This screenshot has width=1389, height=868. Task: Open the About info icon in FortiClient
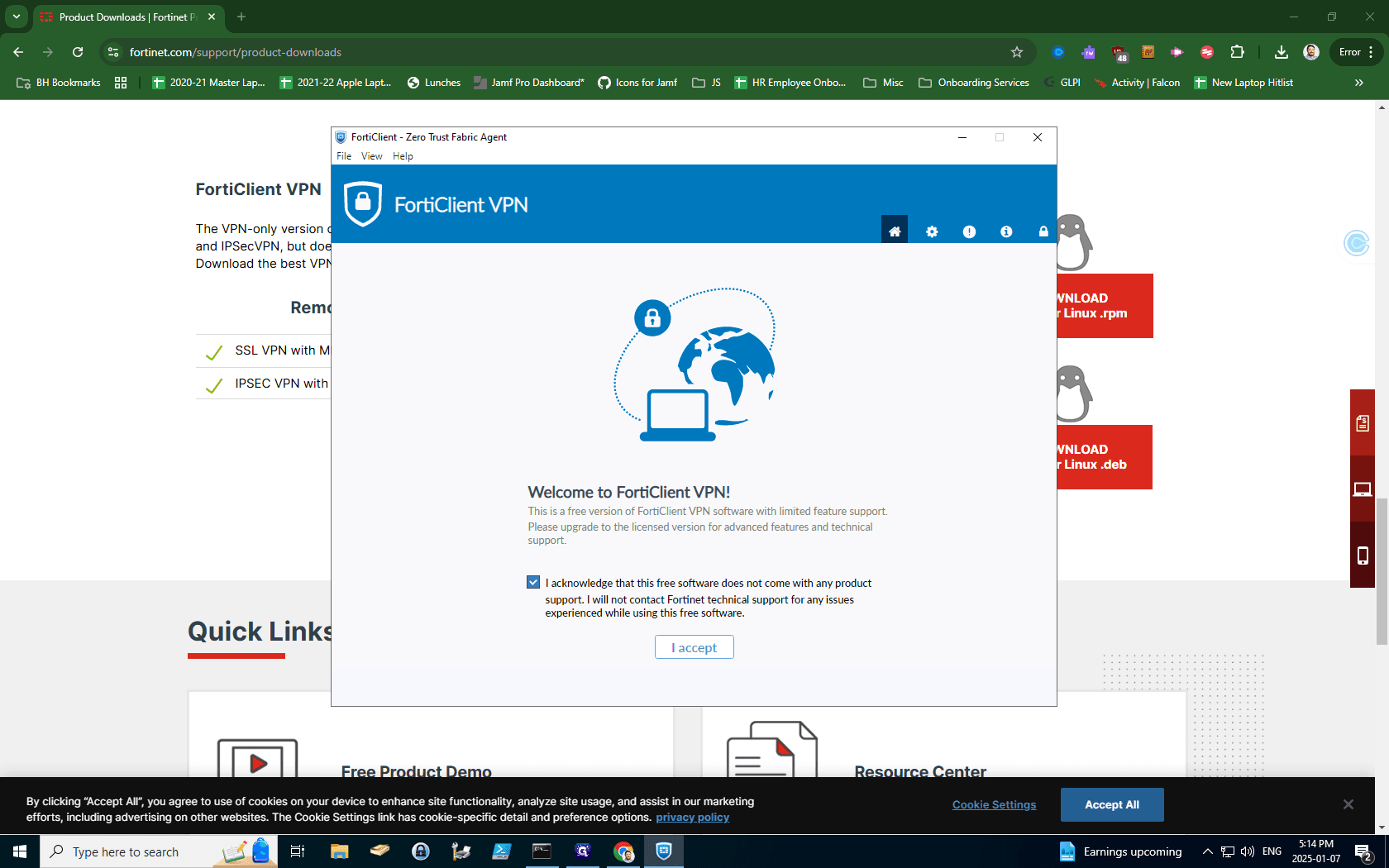pyautogui.click(x=1006, y=231)
